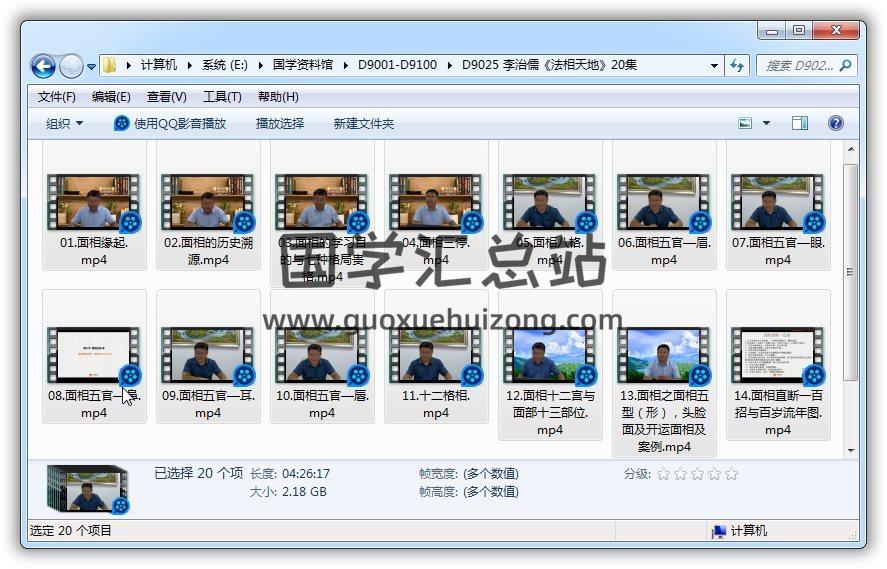Open the help question mark icon
887x569 pixels.
tap(836, 123)
